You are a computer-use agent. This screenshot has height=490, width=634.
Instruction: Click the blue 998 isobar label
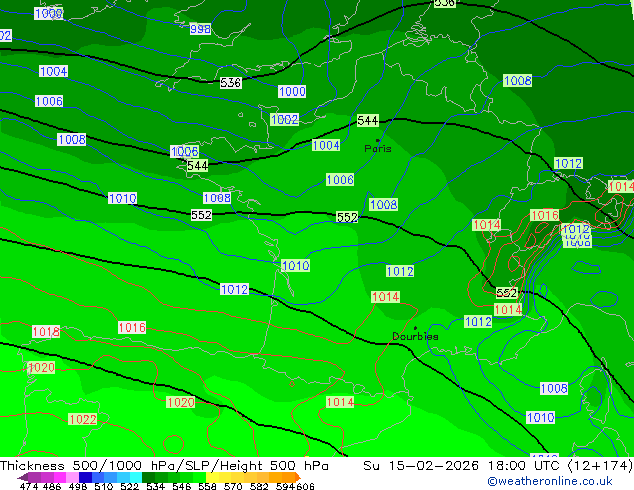200,29
